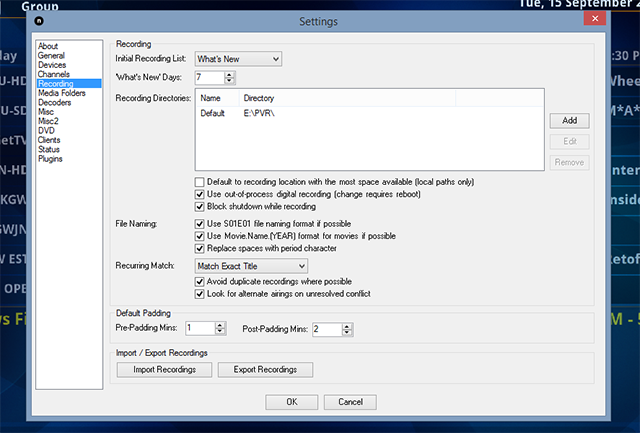The width and height of the screenshot is (640, 433).
Task: Open the Misc2 settings page
Action: click(48, 121)
